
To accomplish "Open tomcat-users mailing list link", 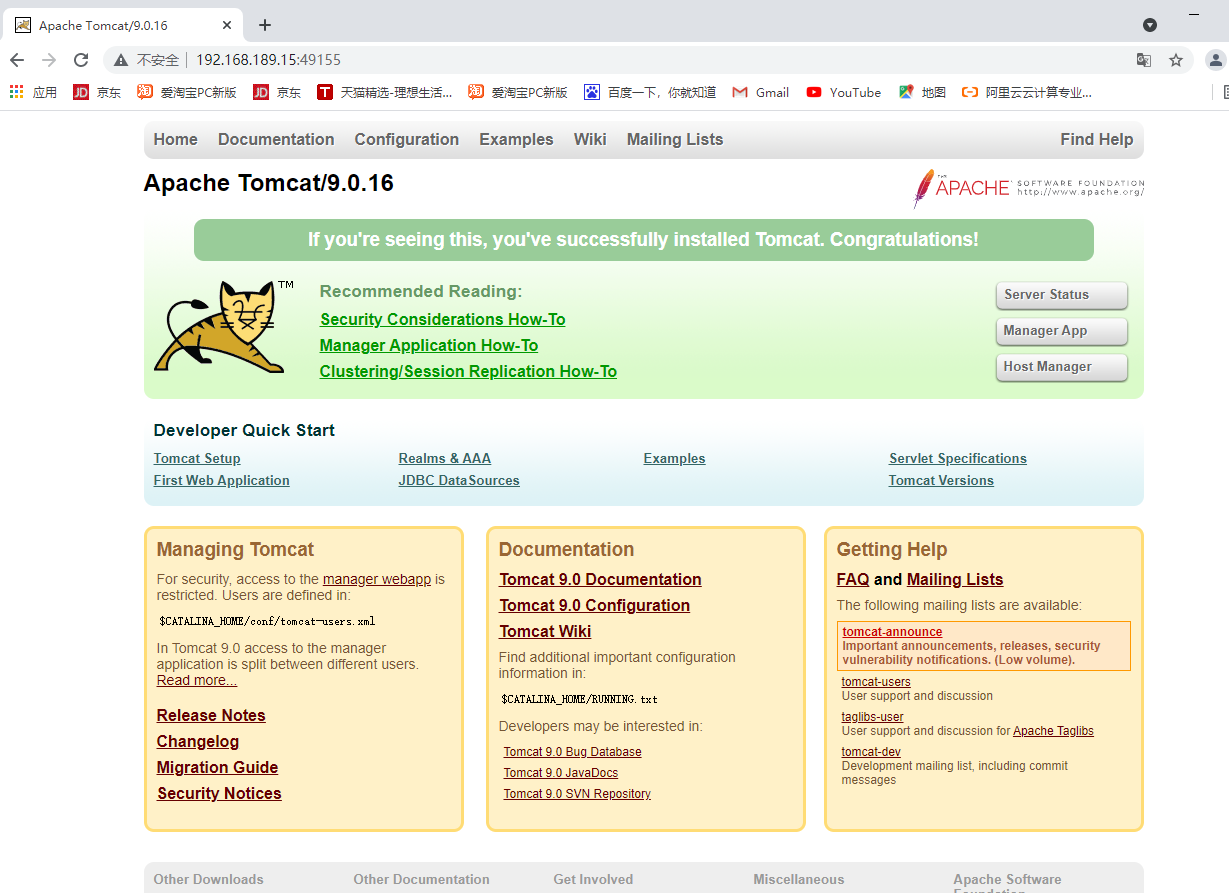I will coord(876,682).
